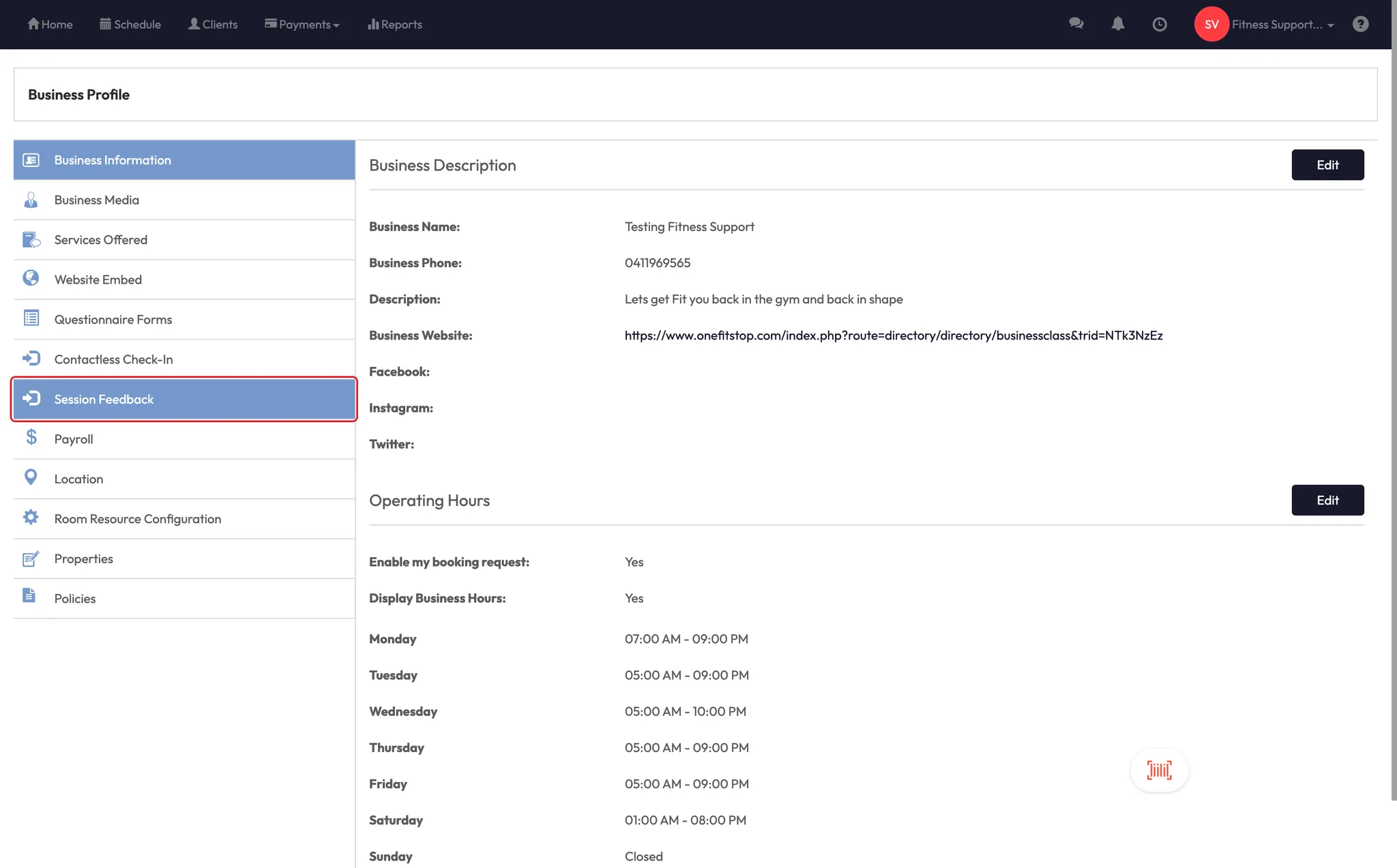The width and height of the screenshot is (1397, 868).
Task: Click the SV user avatar
Action: pyautogui.click(x=1211, y=25)
